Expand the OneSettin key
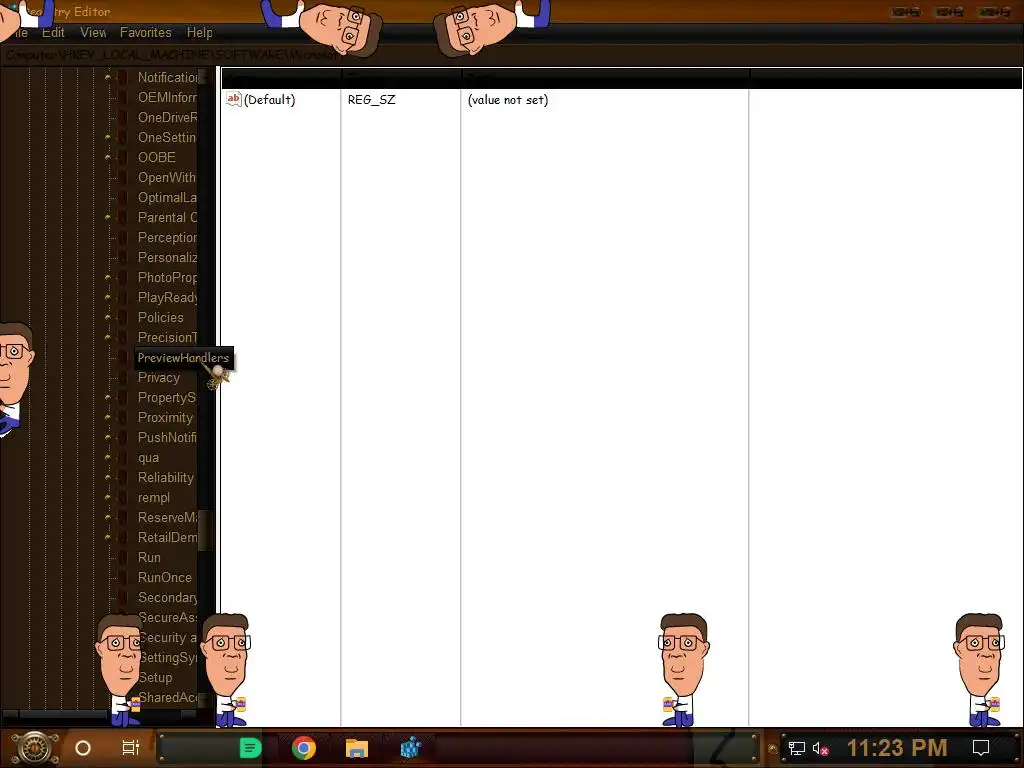Screen dimensions: 1024x768 point(108,137)
